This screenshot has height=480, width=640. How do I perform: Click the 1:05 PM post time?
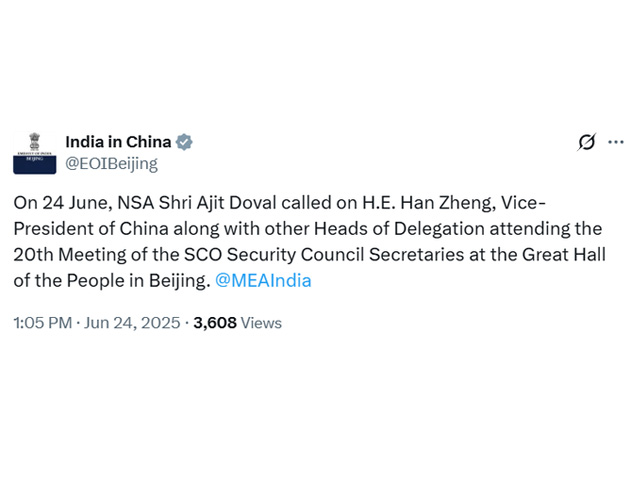42,323
